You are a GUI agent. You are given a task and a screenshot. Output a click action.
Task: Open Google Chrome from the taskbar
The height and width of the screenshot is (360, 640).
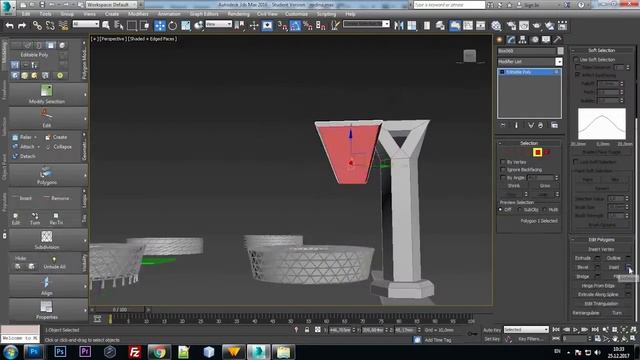(x=159, y=352)
